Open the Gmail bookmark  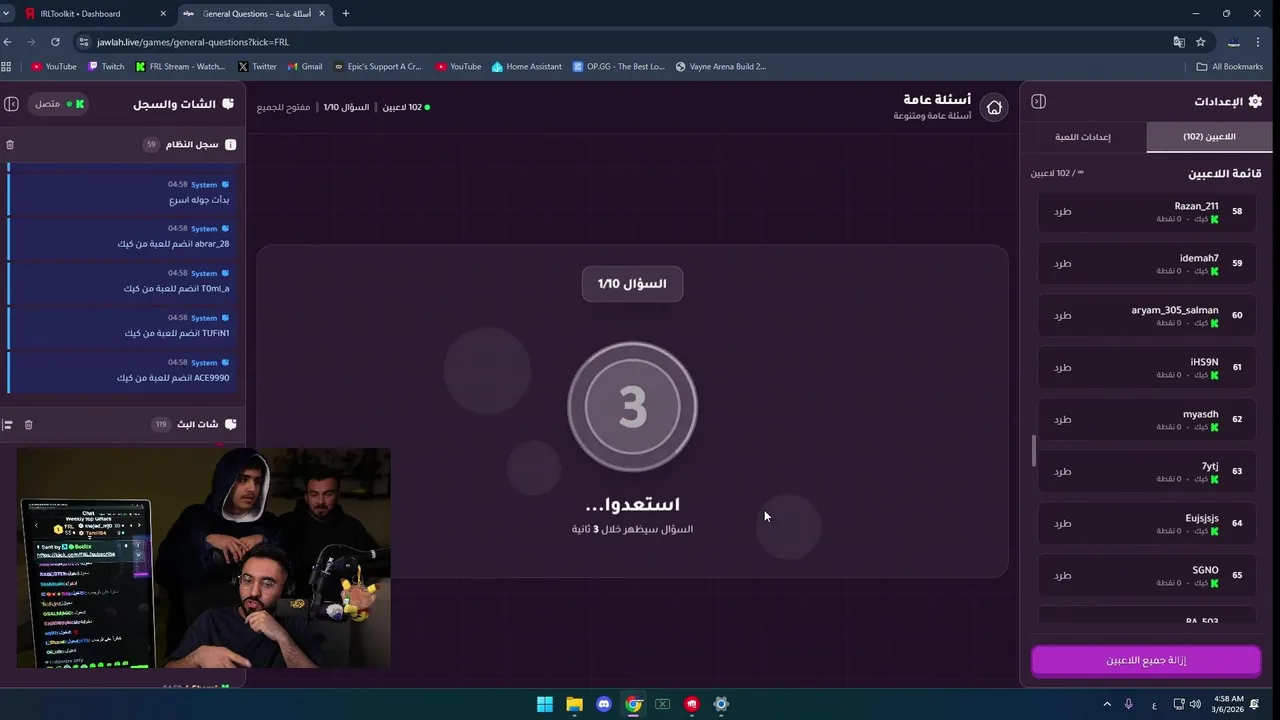[305, 67]
